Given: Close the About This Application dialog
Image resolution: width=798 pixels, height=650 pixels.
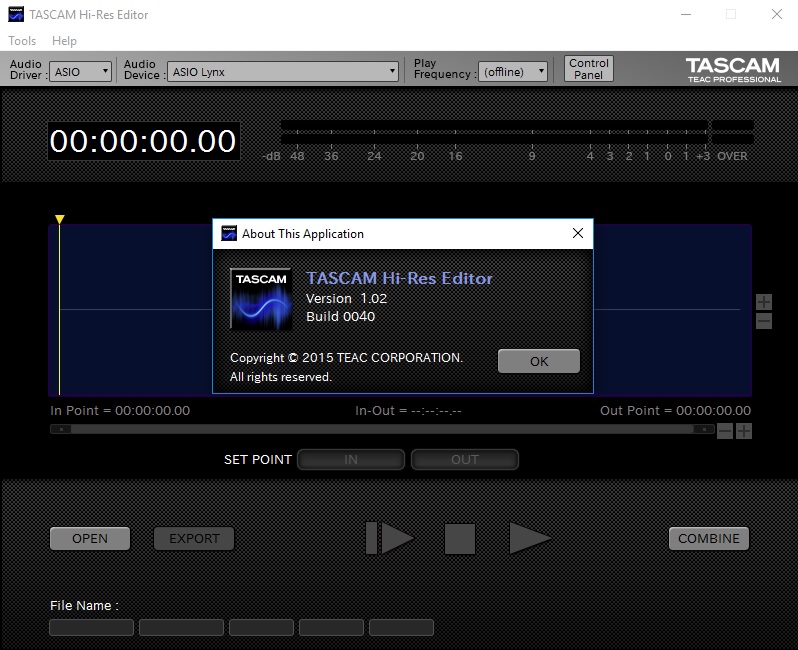Looking at the screenshot, I should click(578, 233).
